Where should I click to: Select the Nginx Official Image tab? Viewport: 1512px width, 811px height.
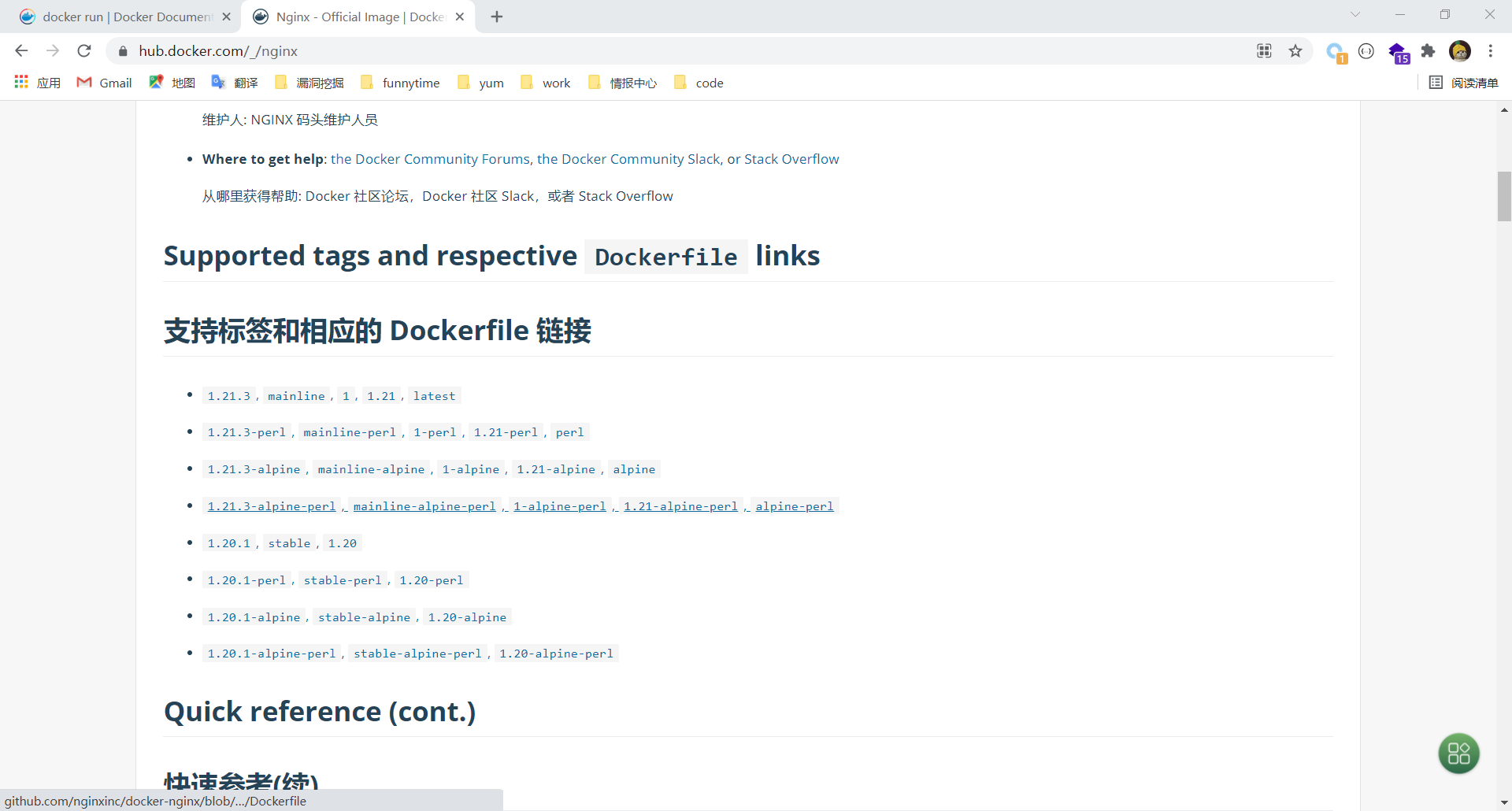coord(358,17)
